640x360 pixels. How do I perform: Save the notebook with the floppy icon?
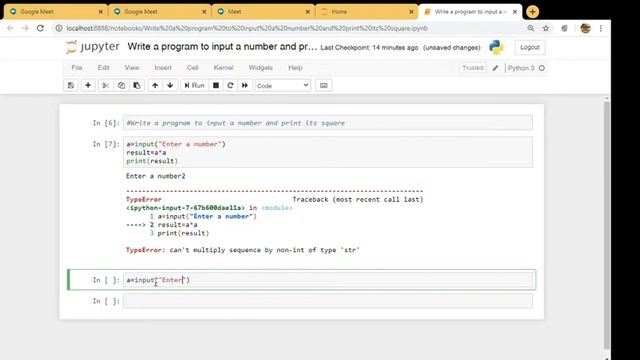[x=71, y=85]
